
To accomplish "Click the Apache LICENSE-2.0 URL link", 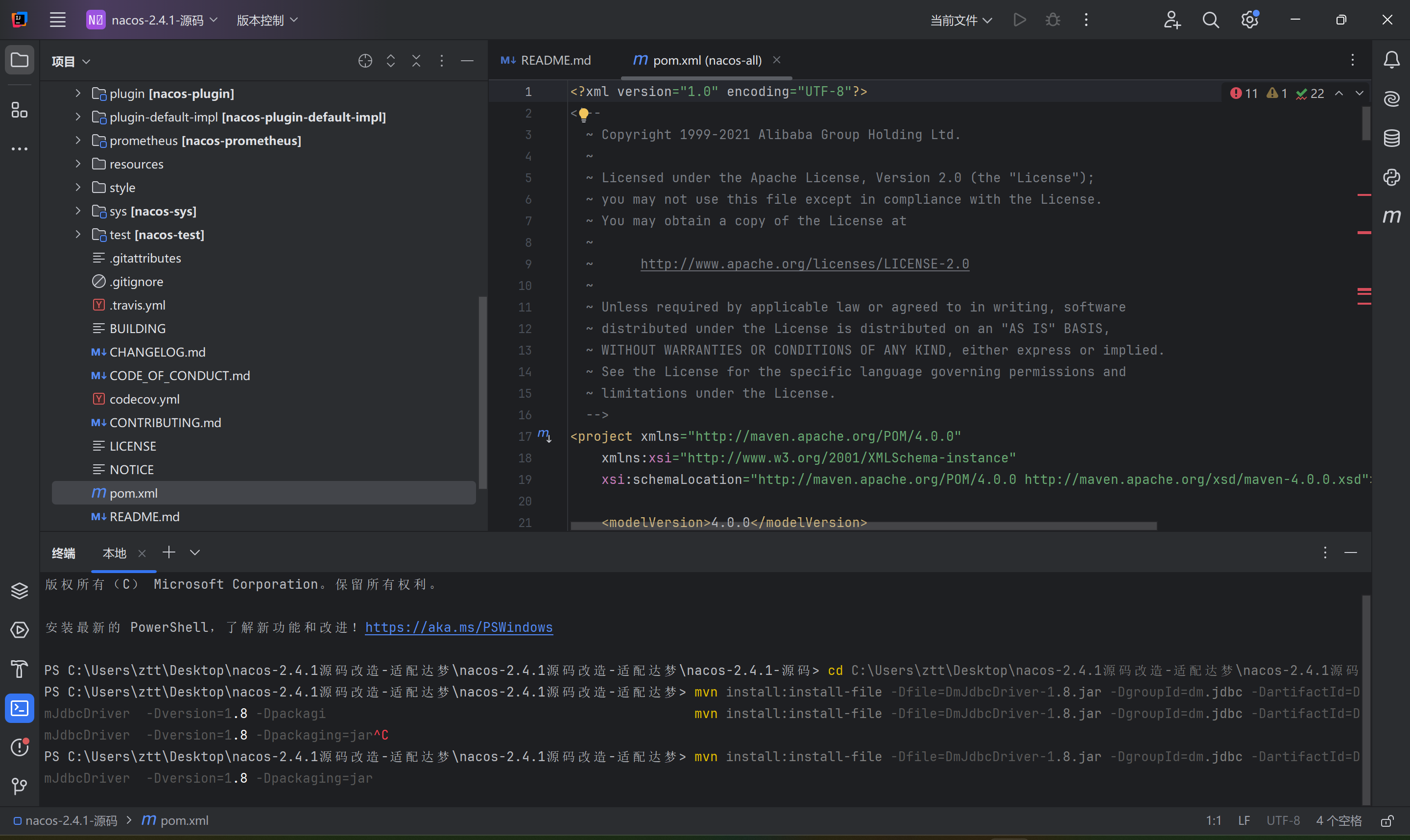I will [x=804, y=264].
